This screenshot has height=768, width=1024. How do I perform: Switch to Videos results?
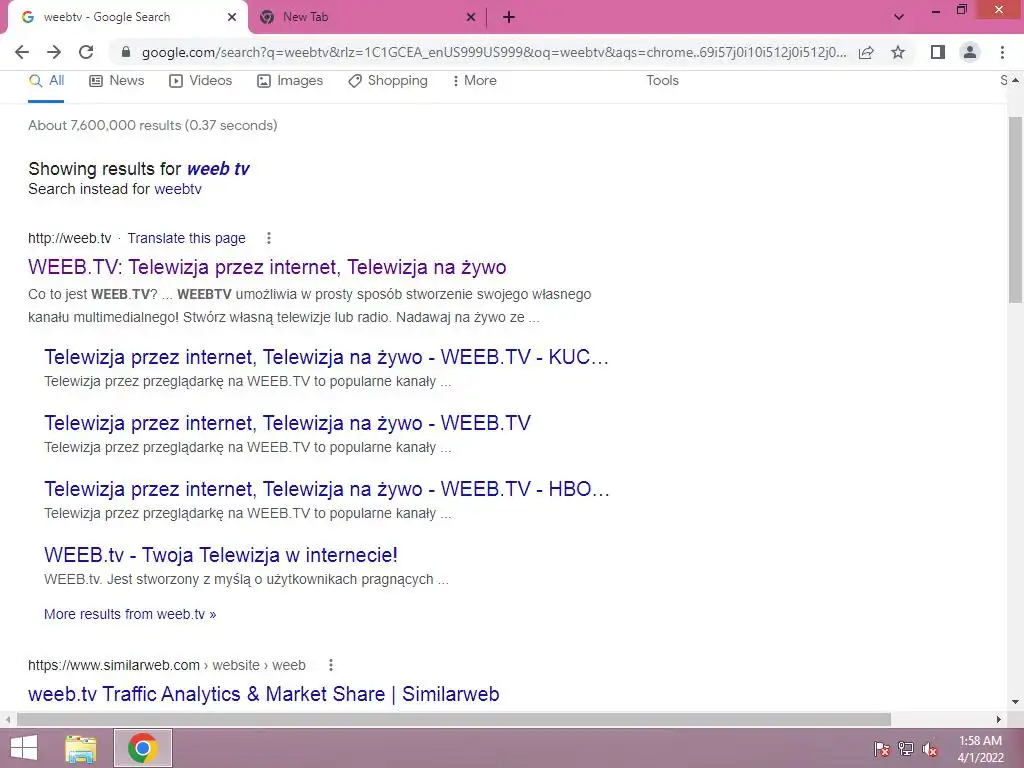click(200, 81)
